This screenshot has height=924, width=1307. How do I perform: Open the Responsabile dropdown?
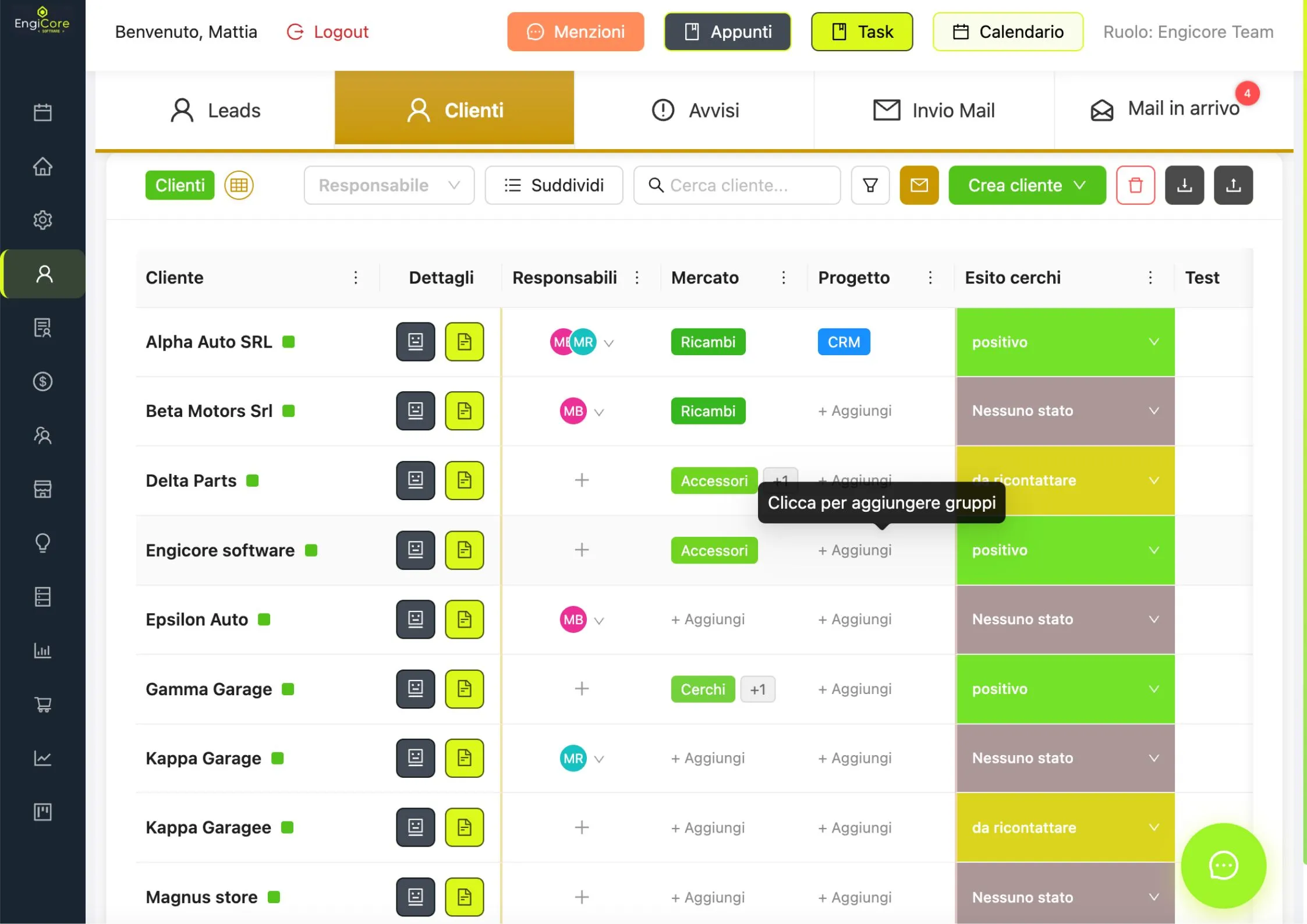[x=389, y=185]
